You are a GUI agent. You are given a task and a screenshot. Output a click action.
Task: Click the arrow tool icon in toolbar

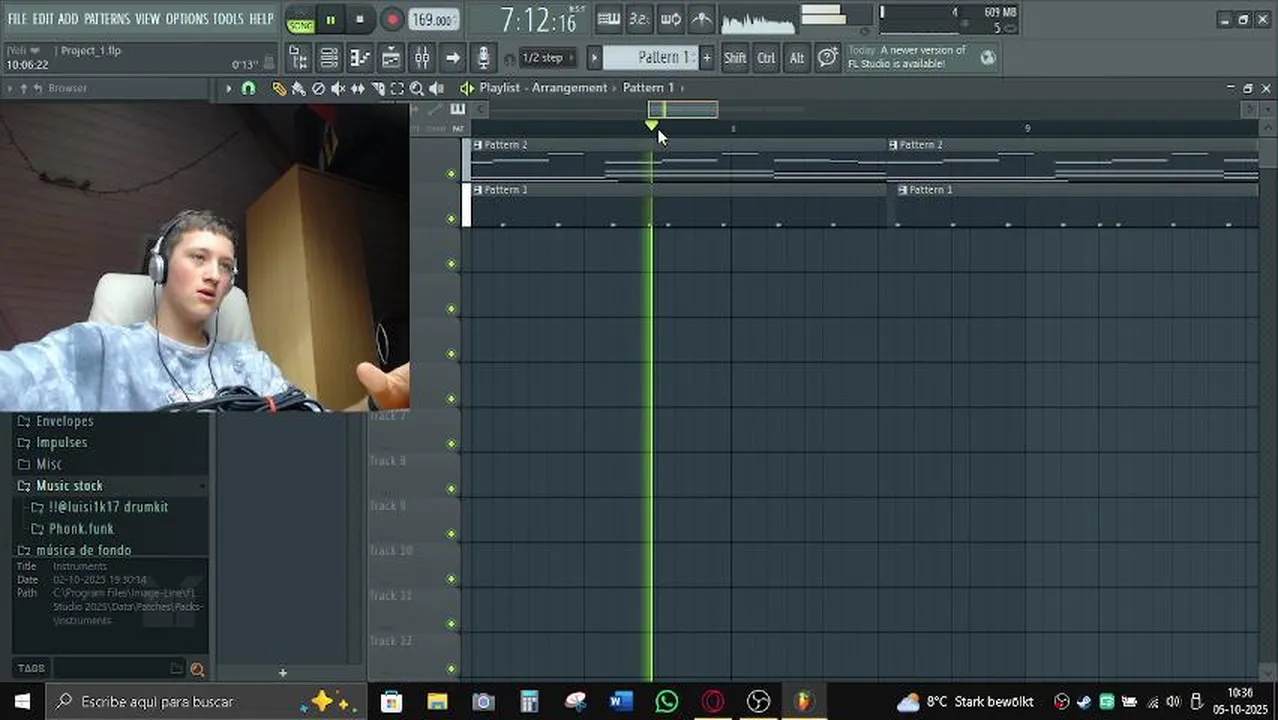(x=453, y=58)
